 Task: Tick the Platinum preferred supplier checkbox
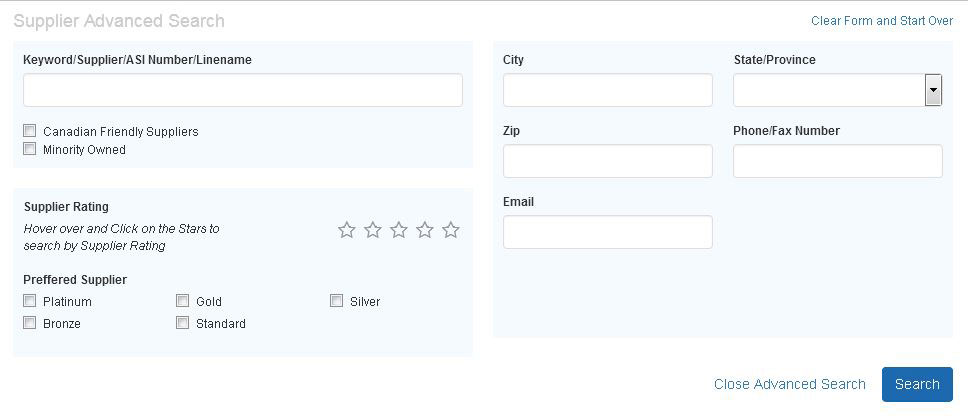coord(30,301)
